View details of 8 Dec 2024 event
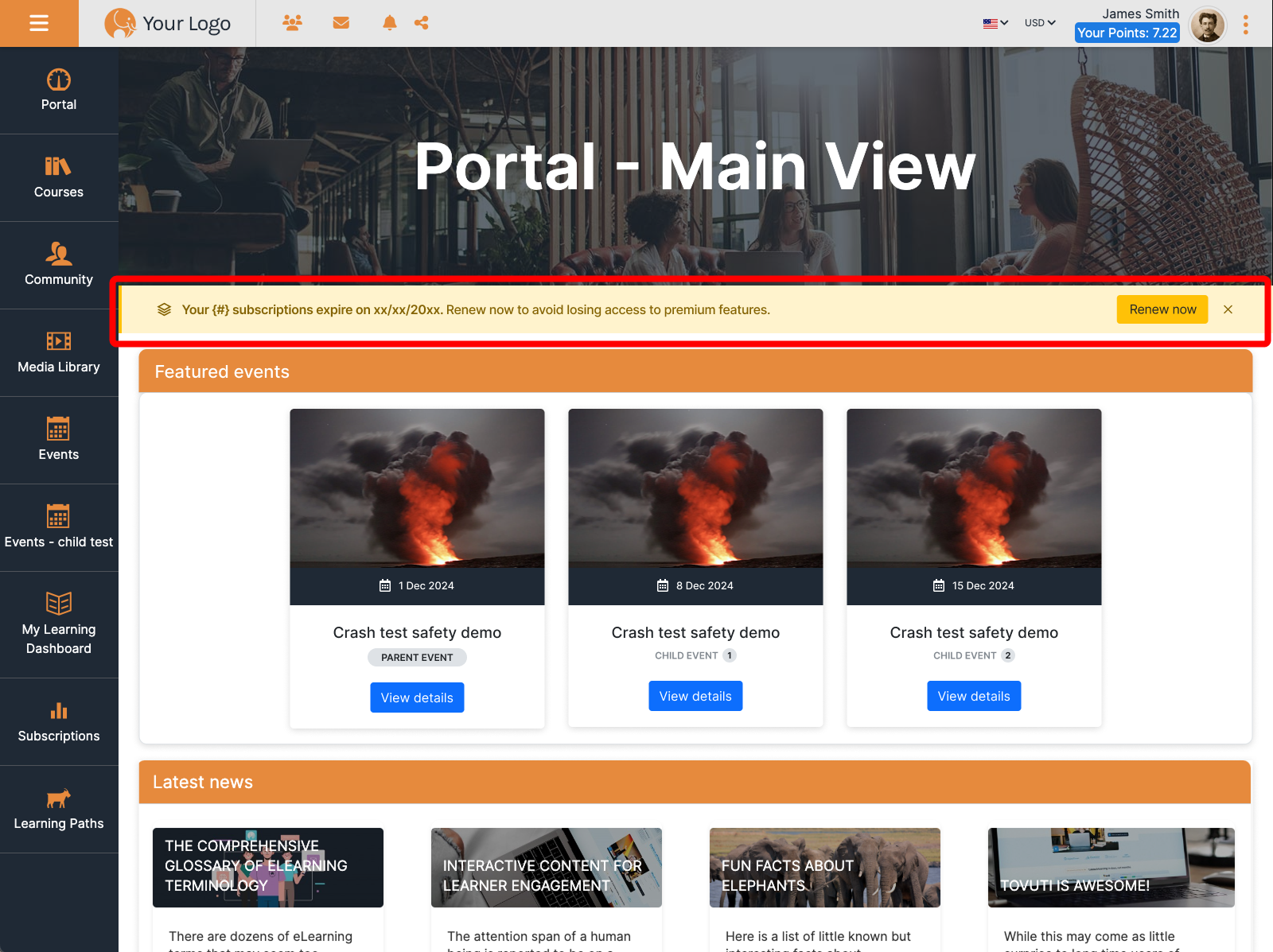Screen dimensions: 1273x952 click(695, 696)
